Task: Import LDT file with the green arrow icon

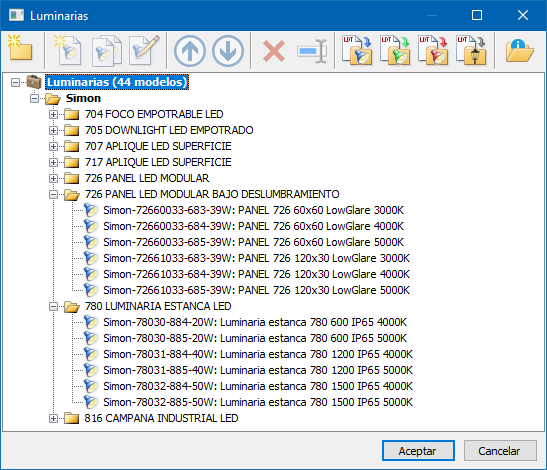Action: (395, 51)
